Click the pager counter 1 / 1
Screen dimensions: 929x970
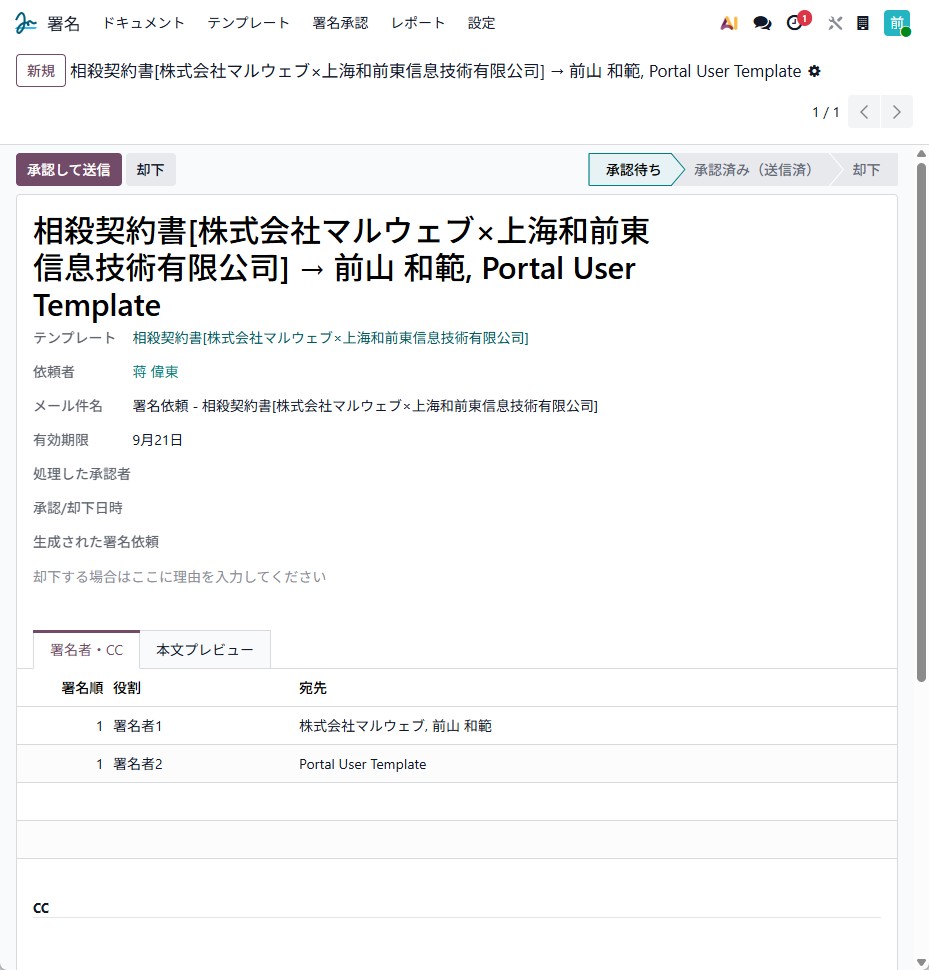point(826,112)
